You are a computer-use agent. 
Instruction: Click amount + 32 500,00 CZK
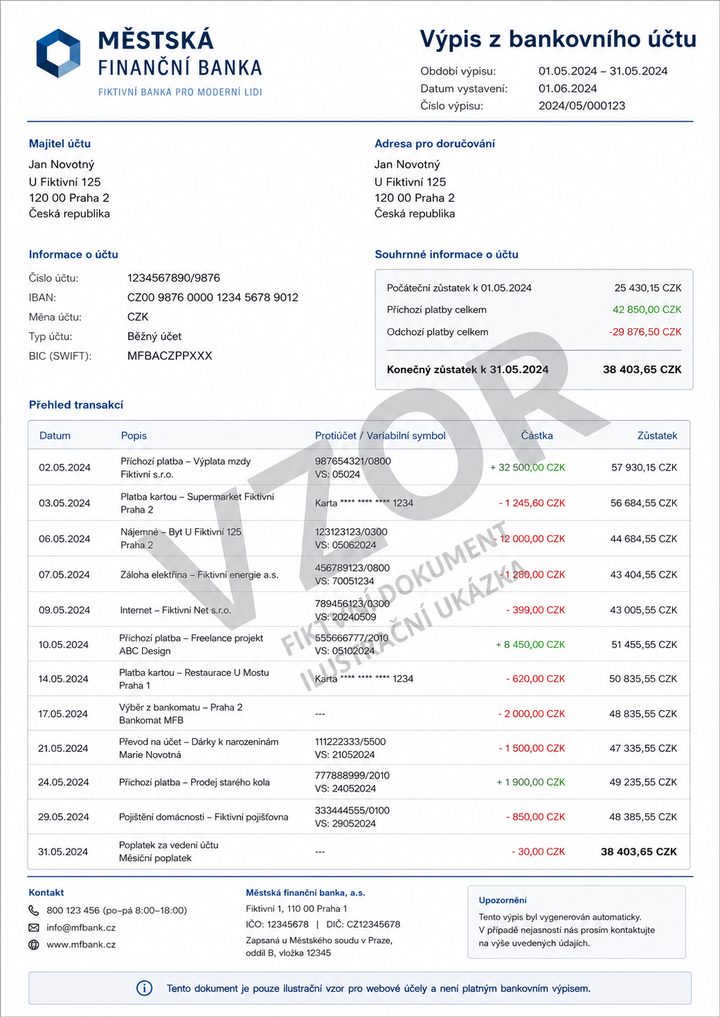pyautogui.click(x=528, y=467)
